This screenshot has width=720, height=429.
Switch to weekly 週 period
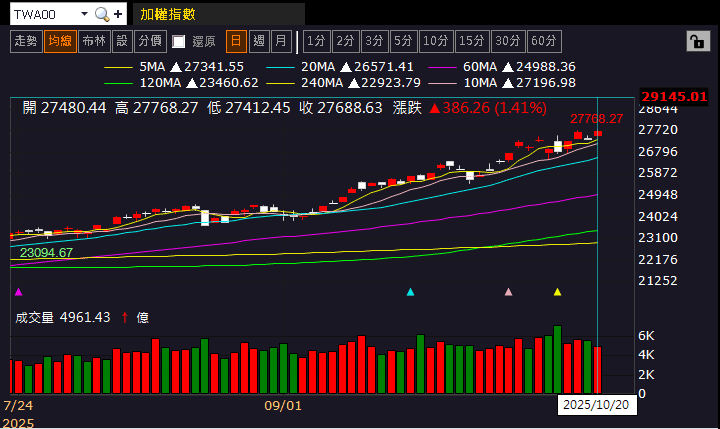(x=259, y=41)
